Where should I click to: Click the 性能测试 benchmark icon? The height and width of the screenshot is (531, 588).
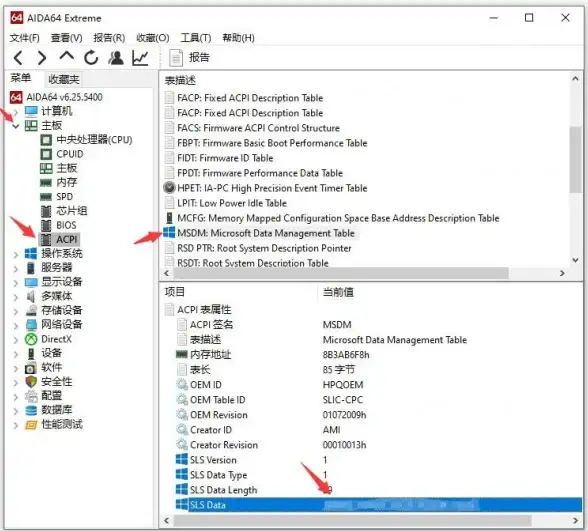[31, 424]
